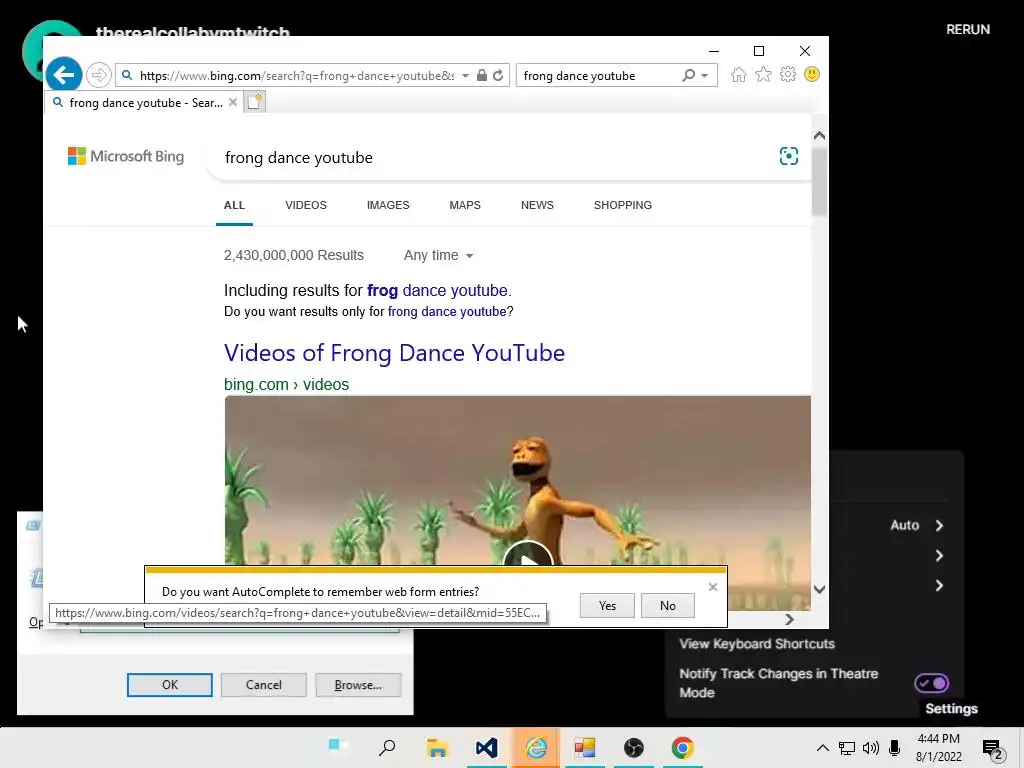
Task: Open Internet Explorer Tools gear
Action: pos(788,74)
